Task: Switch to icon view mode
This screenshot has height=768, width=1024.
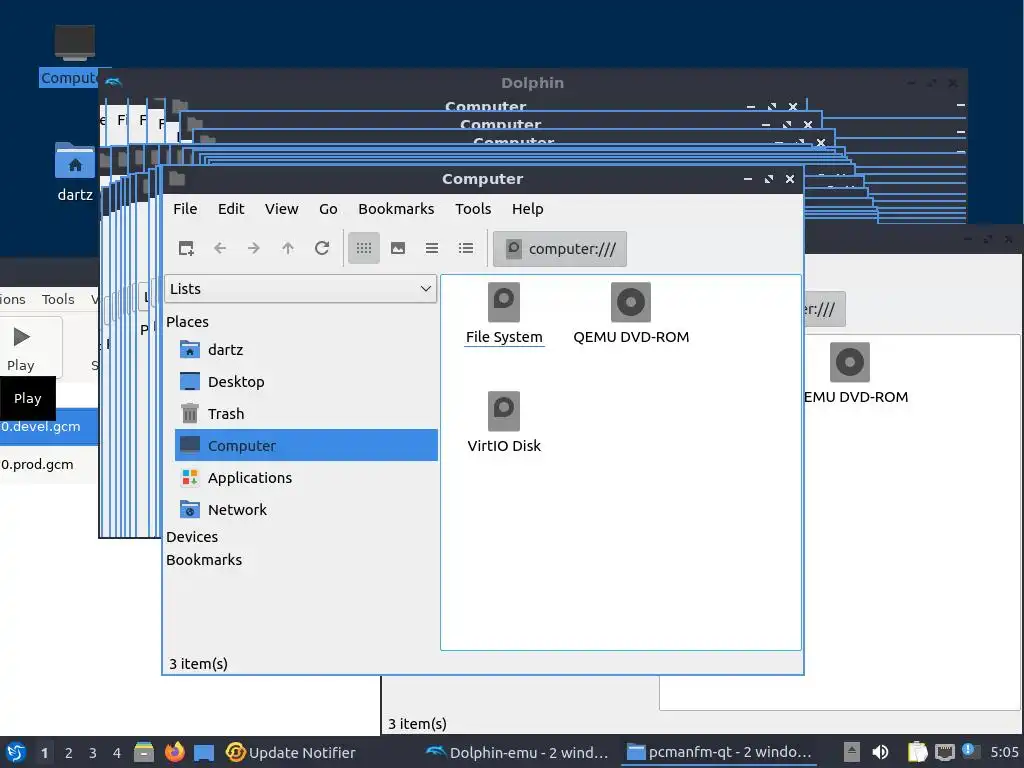Action: click(x=364, y=248)
